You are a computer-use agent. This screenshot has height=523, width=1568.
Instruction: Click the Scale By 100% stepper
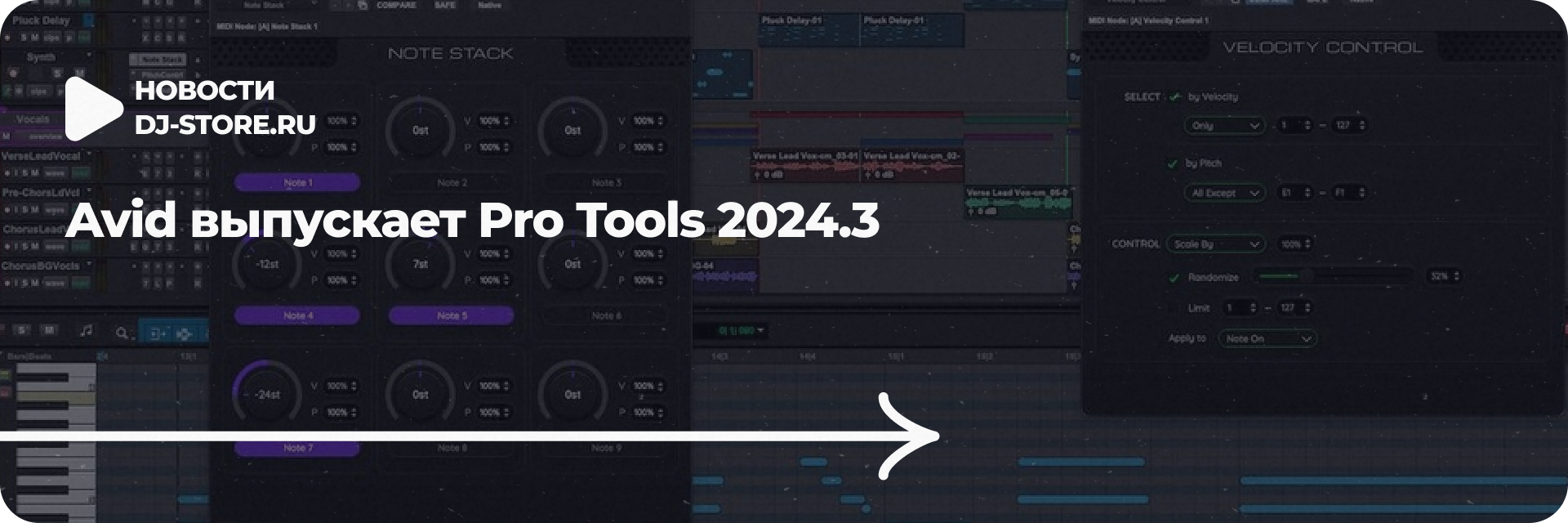[1295, 244]
